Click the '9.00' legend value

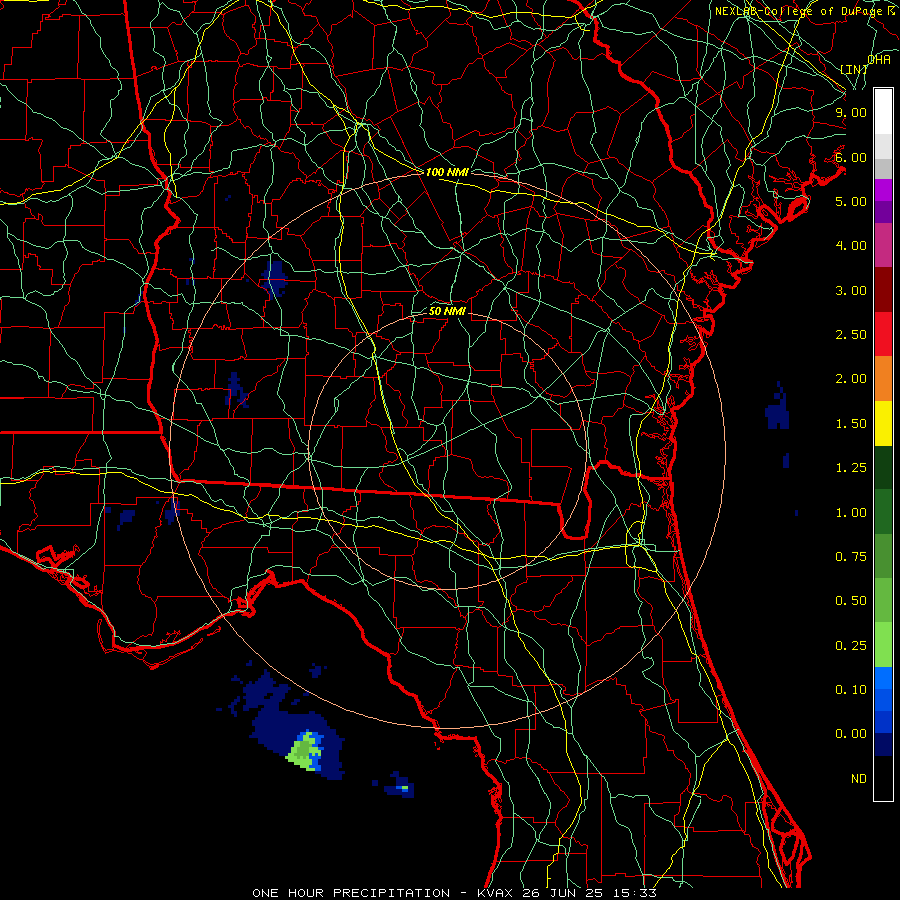(x=851, y=112)
